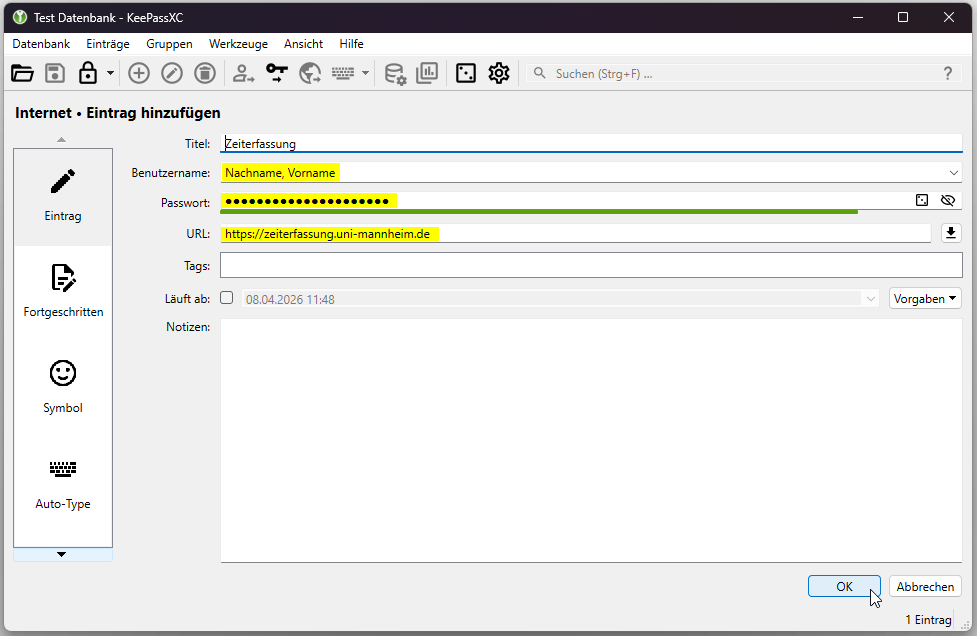
Task: Save the database with the floppy icon
Action: coord(55,74)
